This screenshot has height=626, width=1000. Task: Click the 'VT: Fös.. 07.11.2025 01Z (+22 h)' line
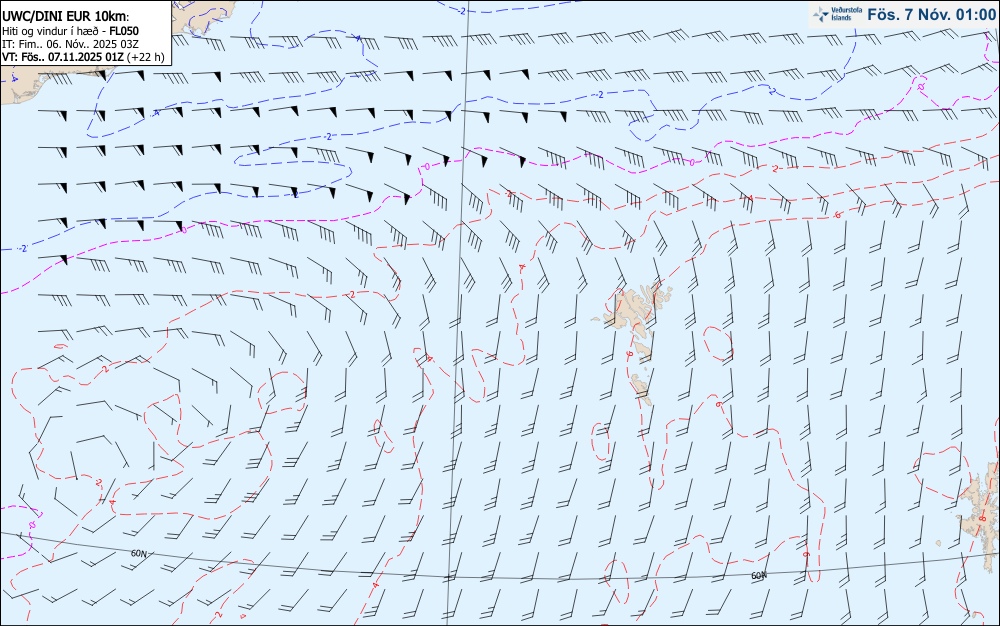pos(83,57)
